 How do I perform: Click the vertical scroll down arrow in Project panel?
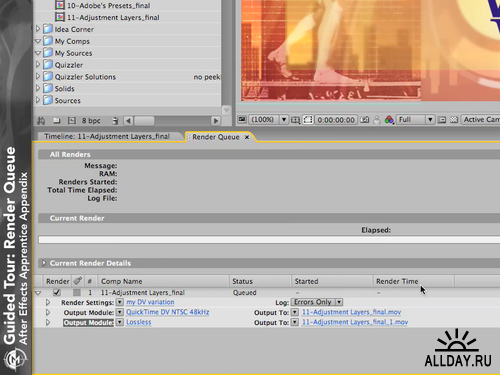click(x=226, y=110)
